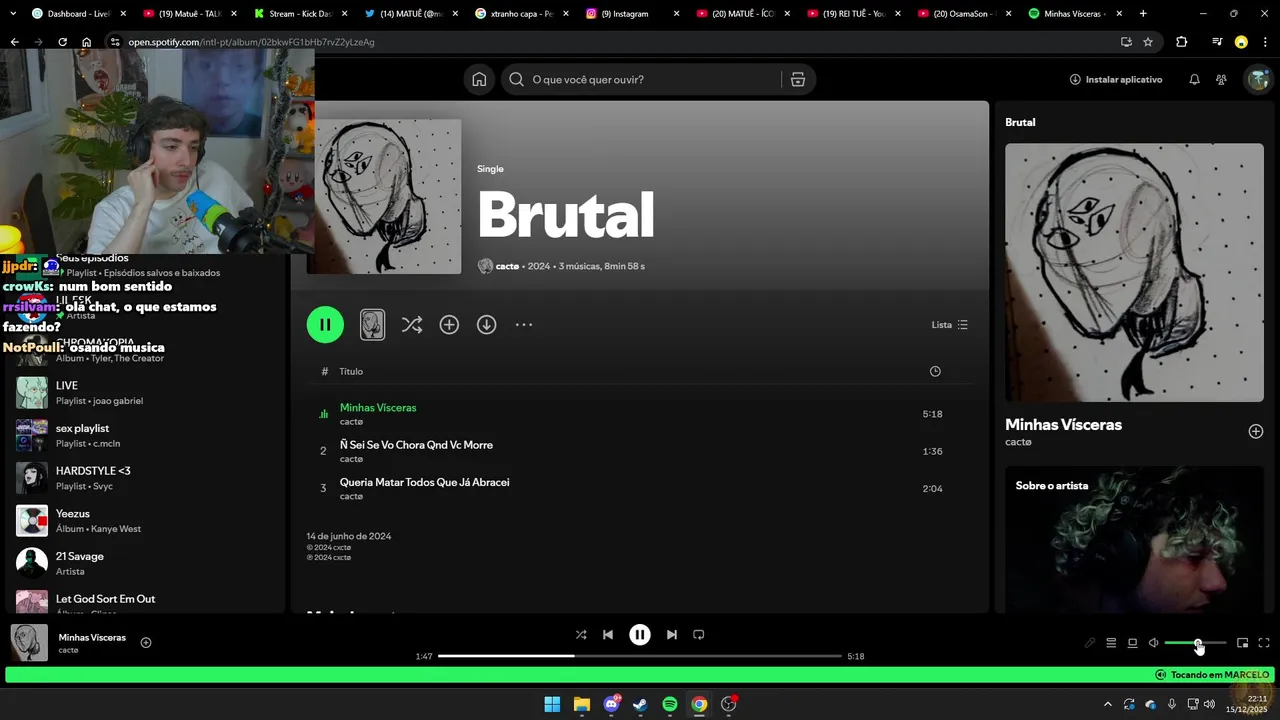Open the 'LIVE' playlist in library
The width and height of the screenshot is (1280, 720).
click(146, 393)
